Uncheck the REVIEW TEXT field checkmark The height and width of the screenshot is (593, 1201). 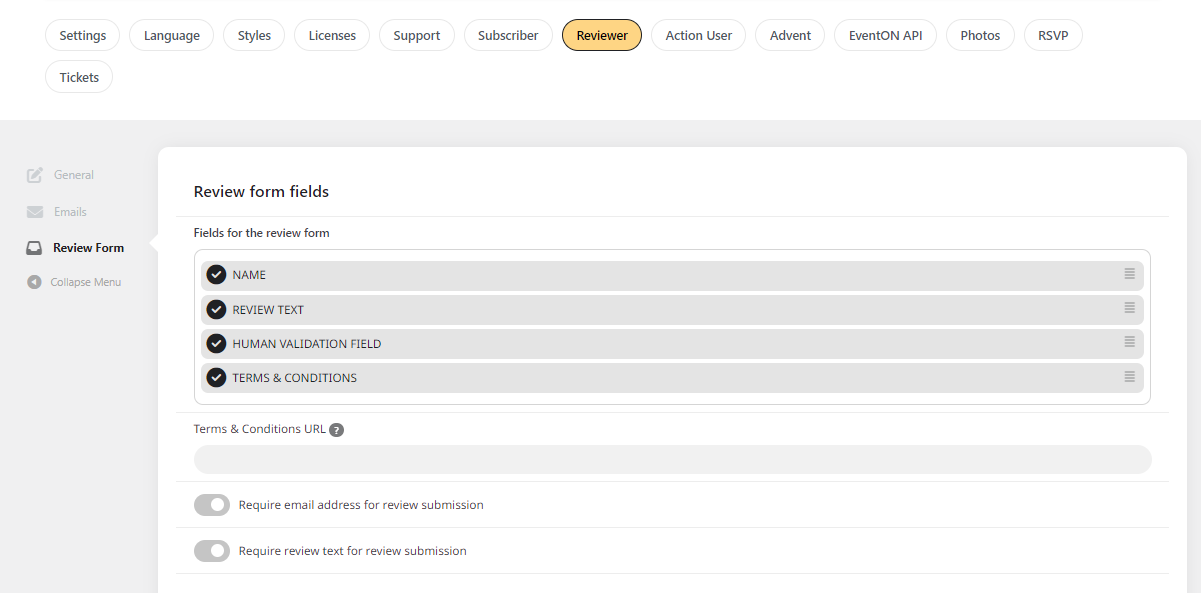216,309
